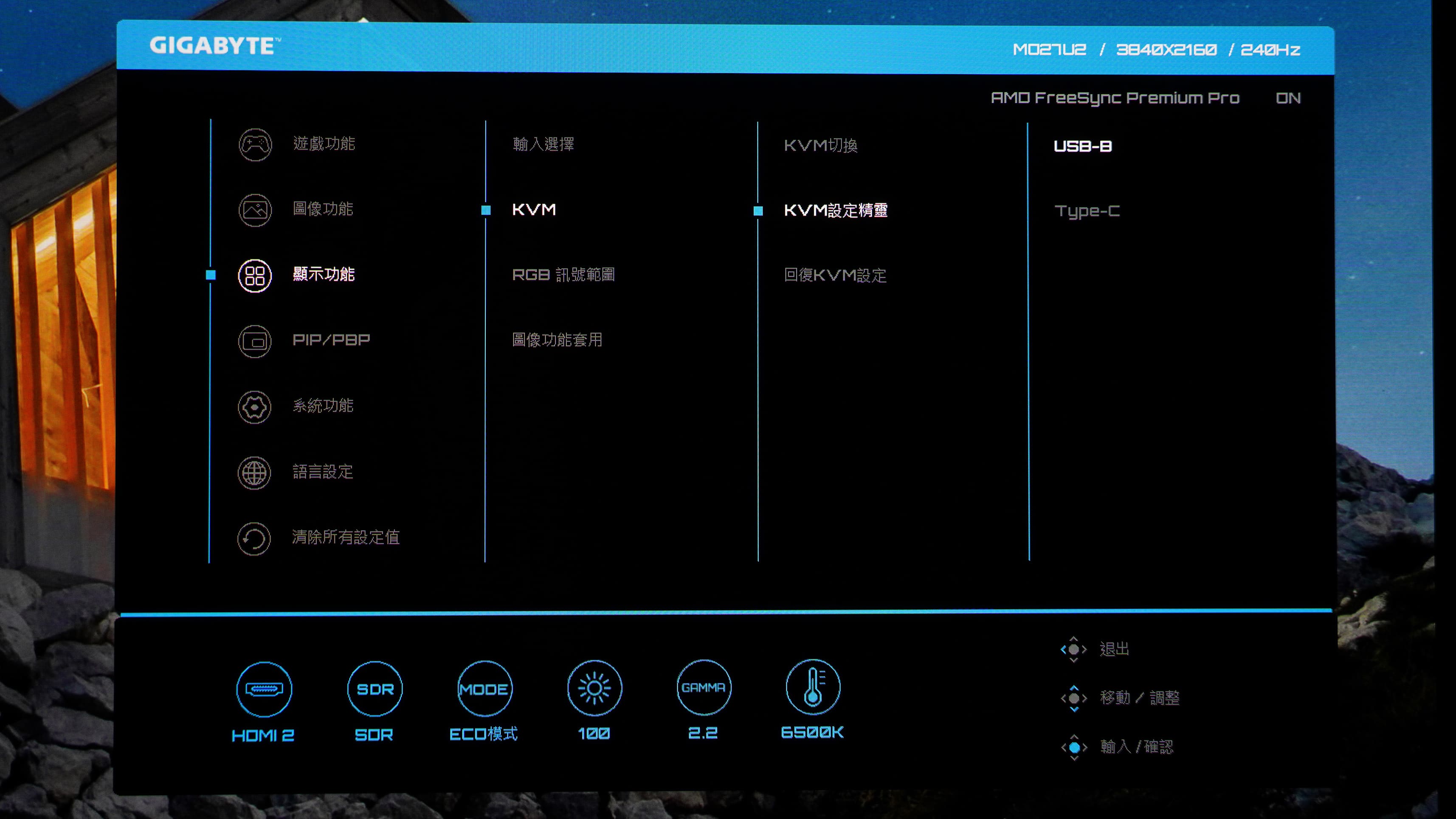Click the brightness sun icon
Image resolution: width=1456 pixels, height=819 pixels.
594,688
